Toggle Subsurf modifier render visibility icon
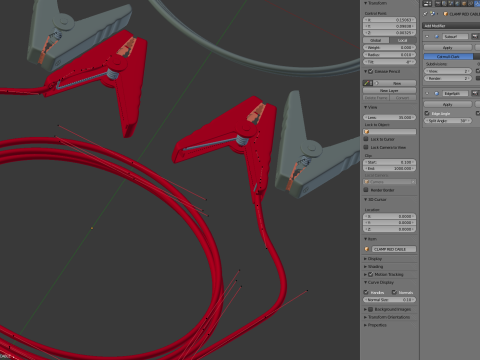This screenshot has height=360, width=480. pos(475,36)
